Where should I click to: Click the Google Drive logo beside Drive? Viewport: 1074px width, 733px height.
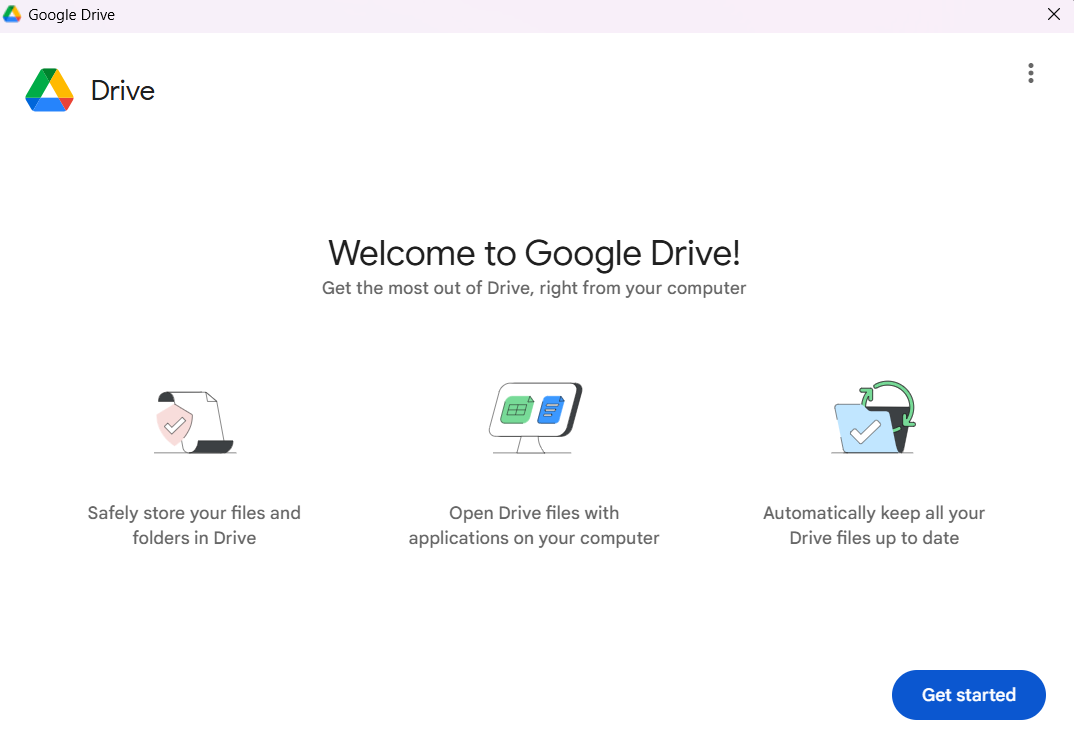pos(49,90)
